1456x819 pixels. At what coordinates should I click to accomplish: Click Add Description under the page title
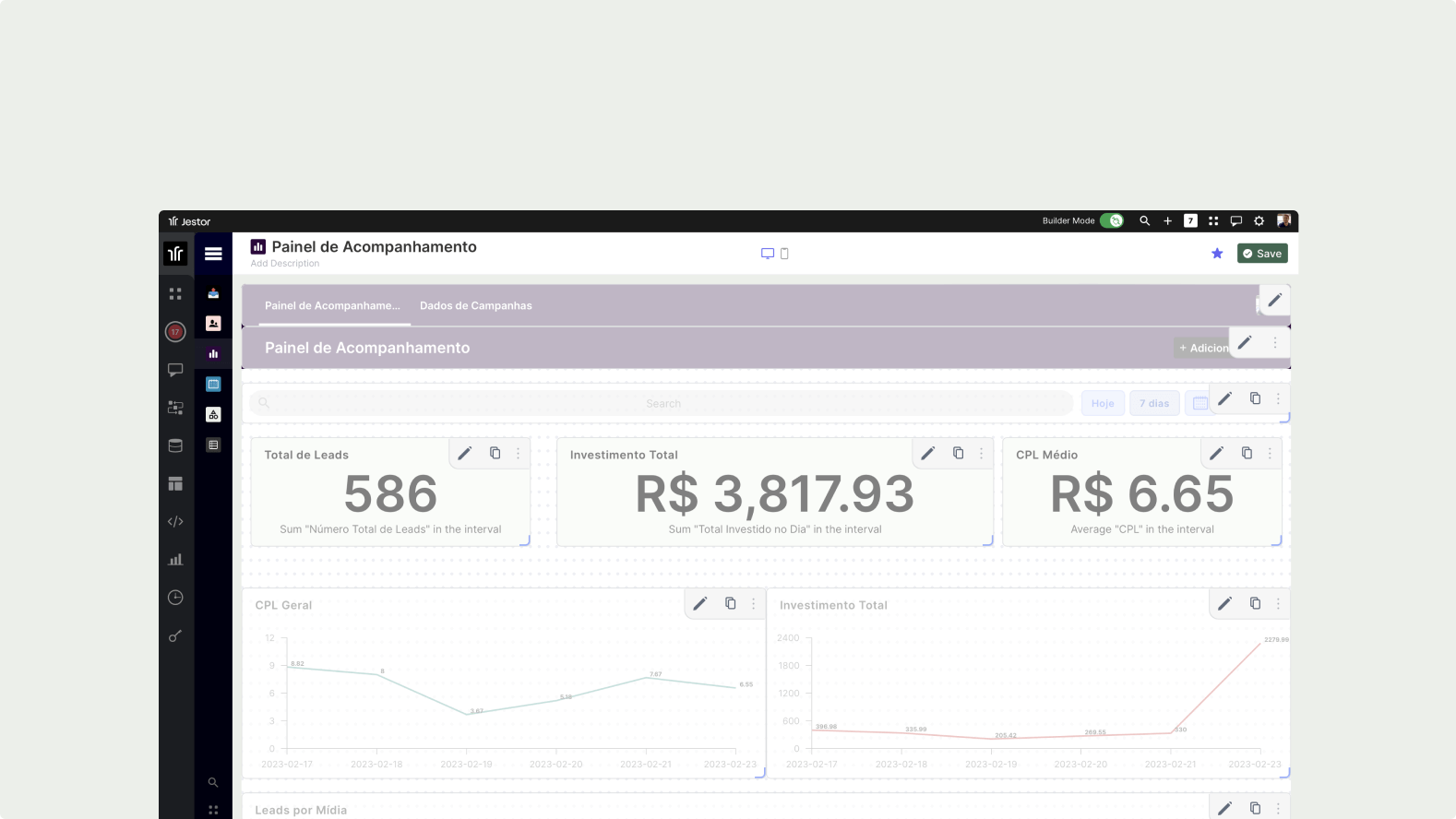285,264
